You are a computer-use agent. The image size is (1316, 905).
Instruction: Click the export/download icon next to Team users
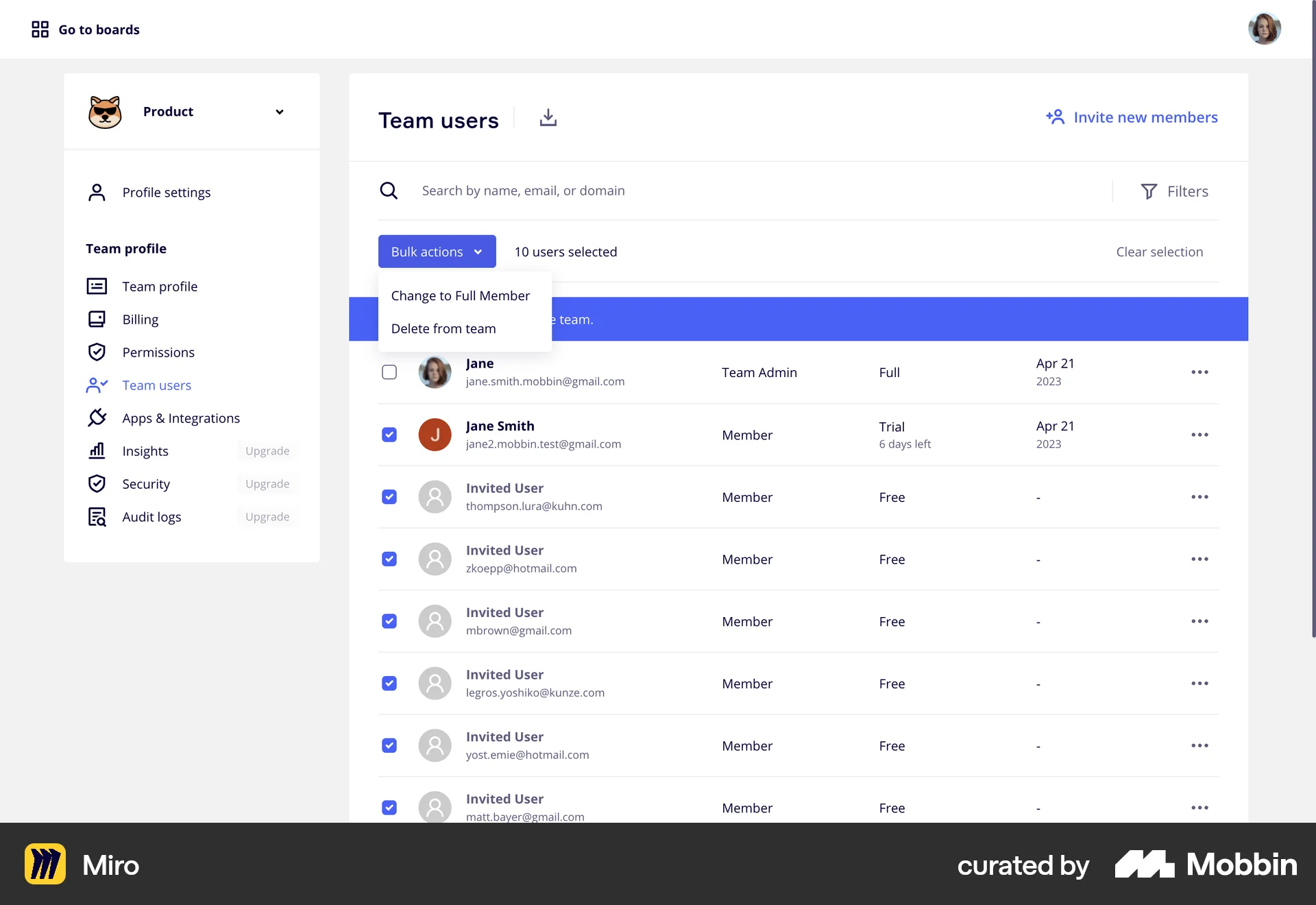[548, 117]
